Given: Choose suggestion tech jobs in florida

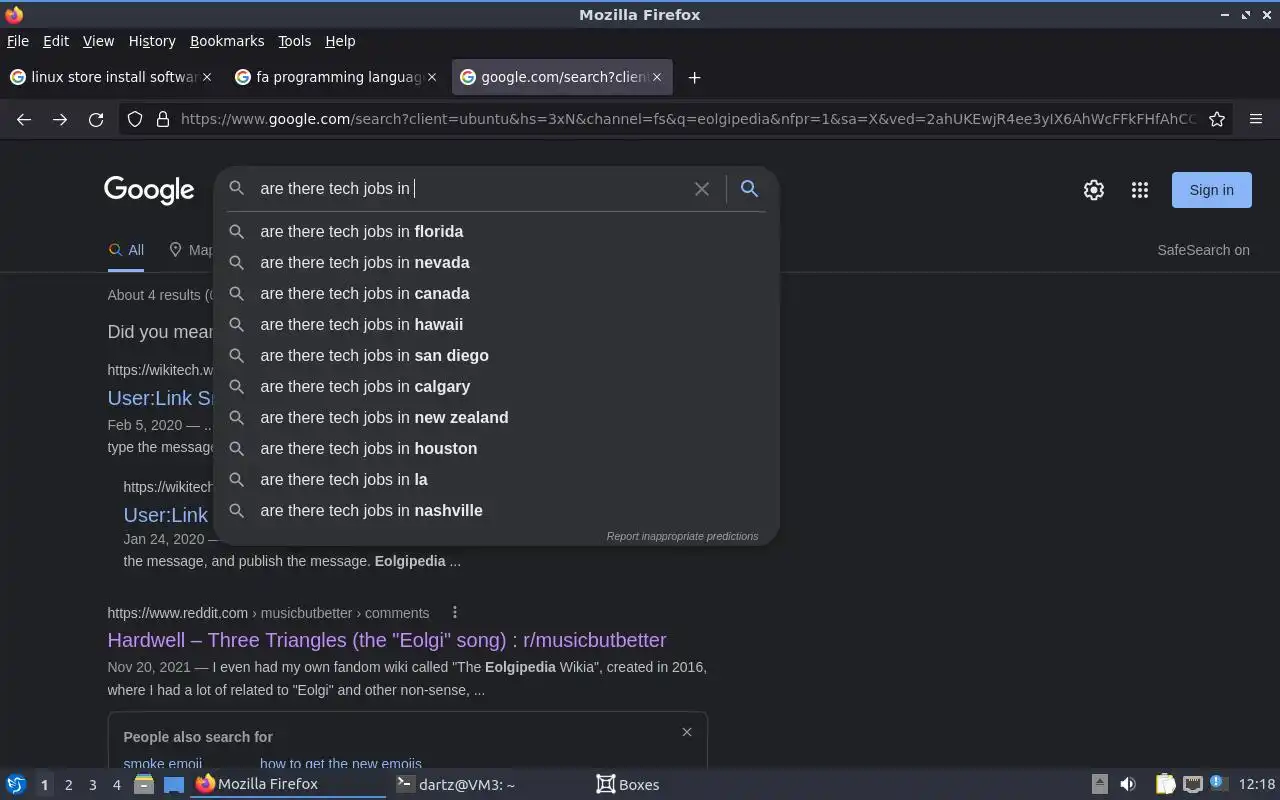Looking at the screenshot, I should tap(496, 231).
